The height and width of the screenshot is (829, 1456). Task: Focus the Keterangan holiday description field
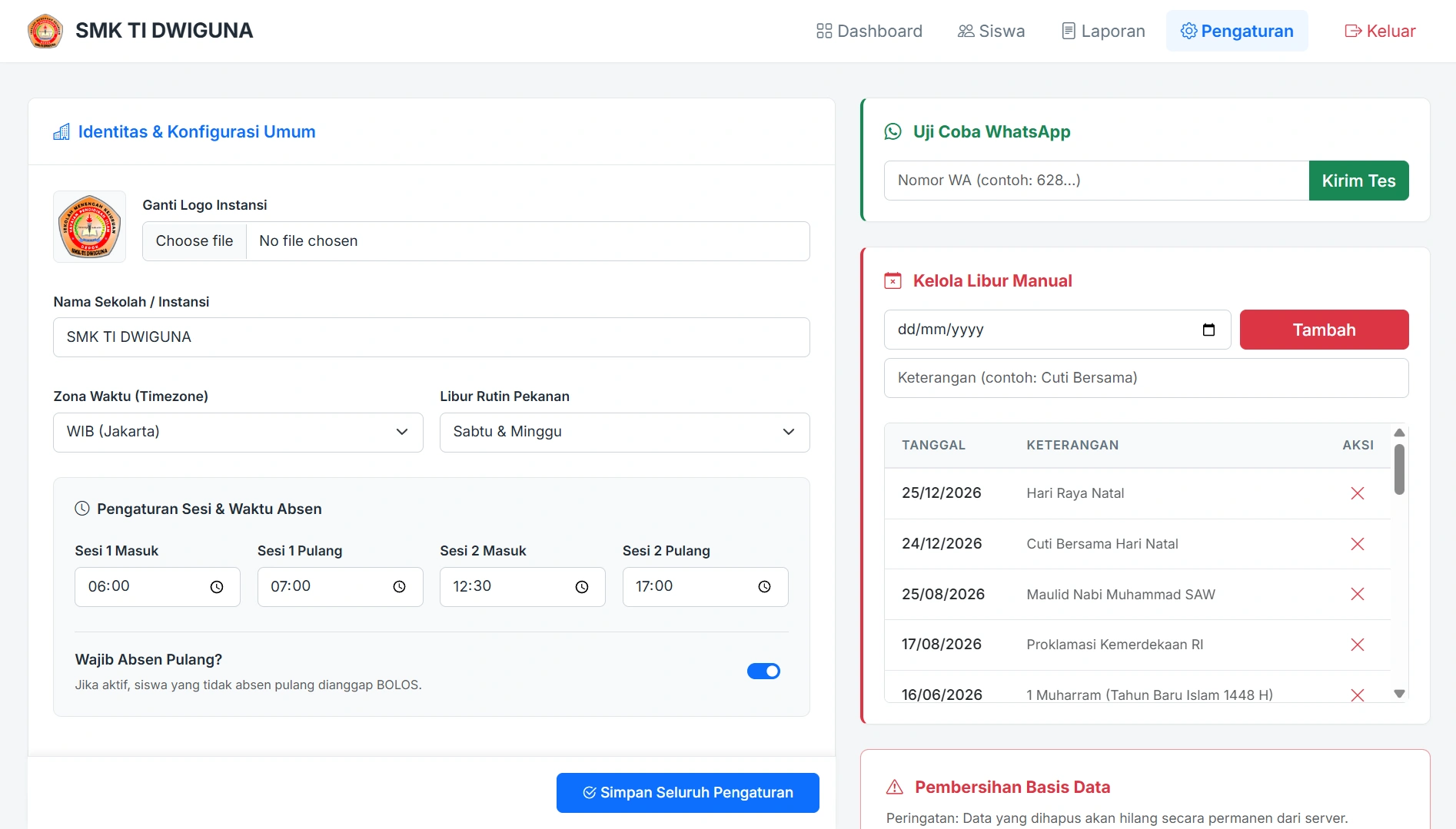1146,378
